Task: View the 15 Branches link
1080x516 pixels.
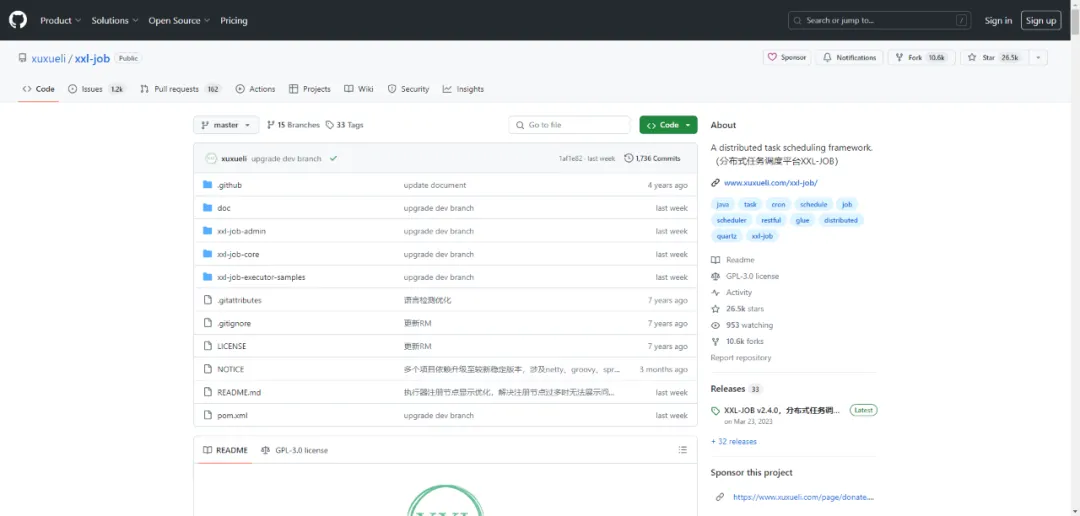Action: tap(293, 125)
